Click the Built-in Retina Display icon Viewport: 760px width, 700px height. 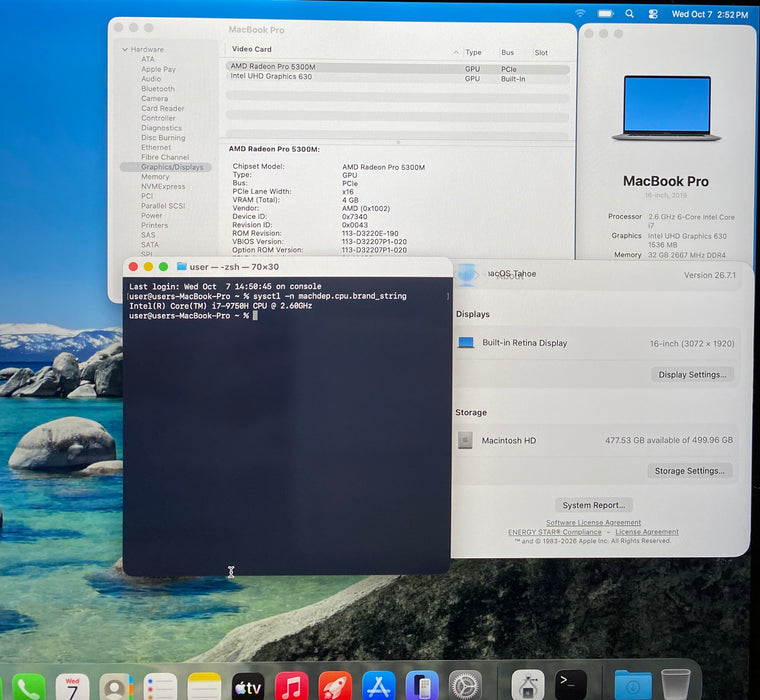pyautogui.click(x=466, y=343)
